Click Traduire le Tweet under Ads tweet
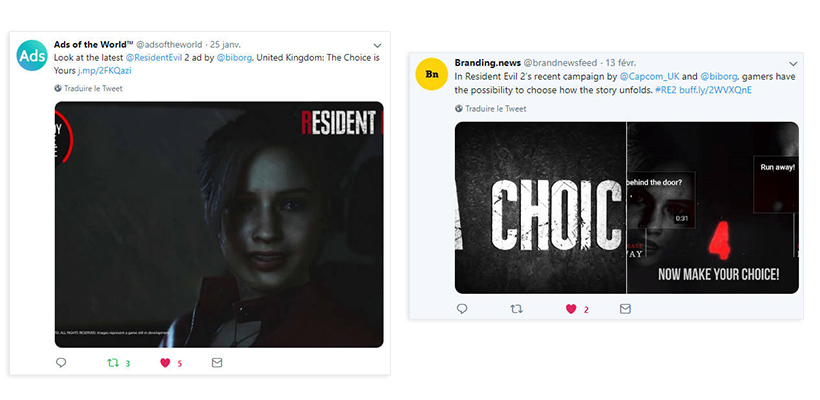Image resolution: width=820 pixels, height=400 pixels. (x=88, y=88)
